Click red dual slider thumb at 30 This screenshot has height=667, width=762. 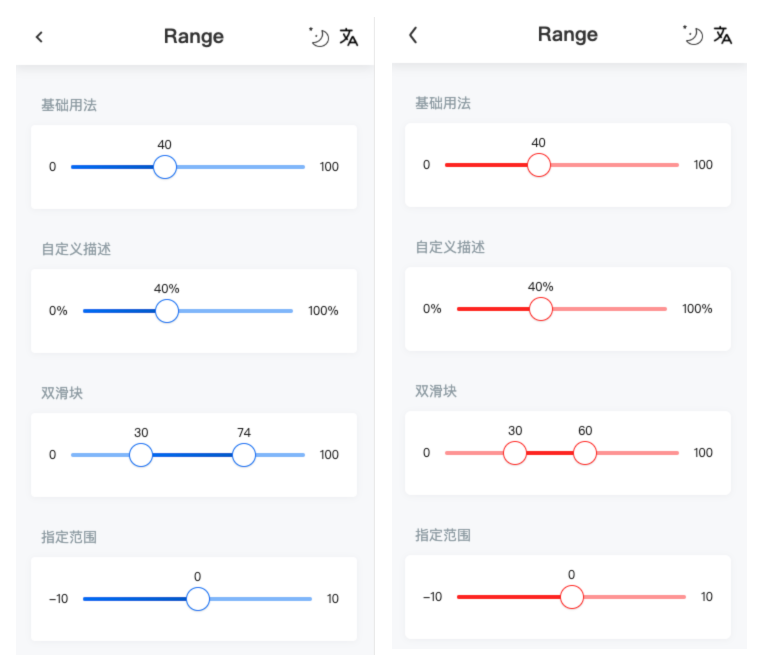[515, 453]
